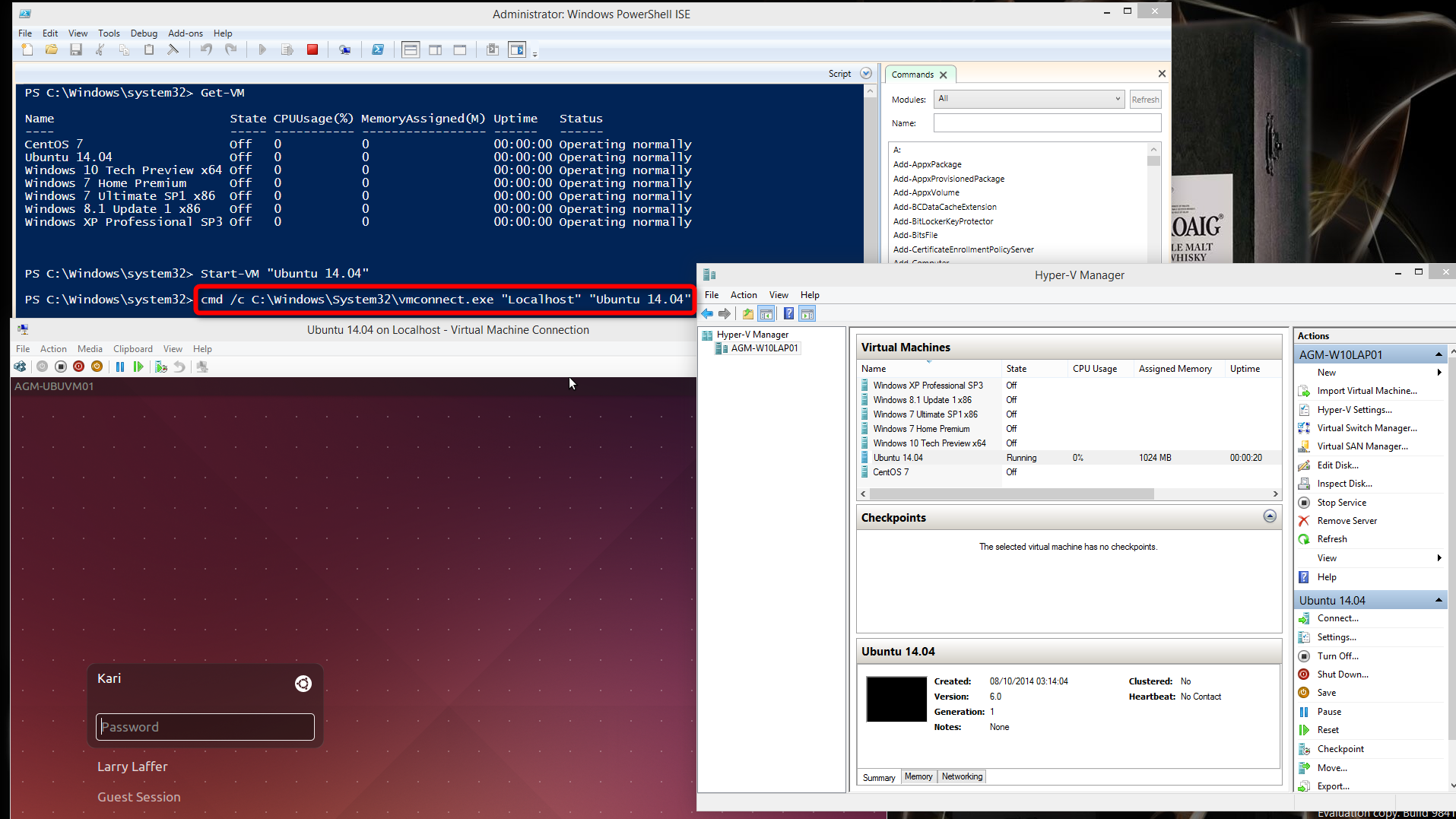Click Checkpoint icon in VM Connection toolbar
Screen dimensions: 1456x819
[x=161, y=367]
